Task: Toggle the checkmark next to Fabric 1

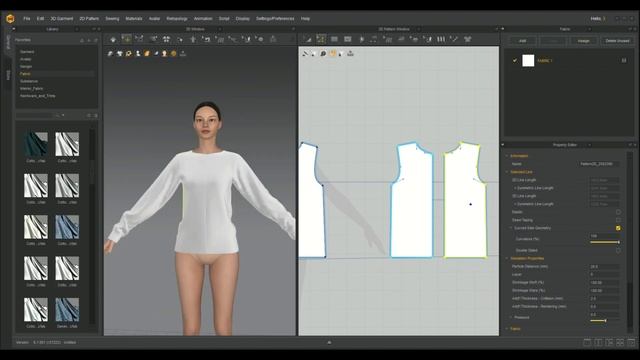Action: click(515, 60)
